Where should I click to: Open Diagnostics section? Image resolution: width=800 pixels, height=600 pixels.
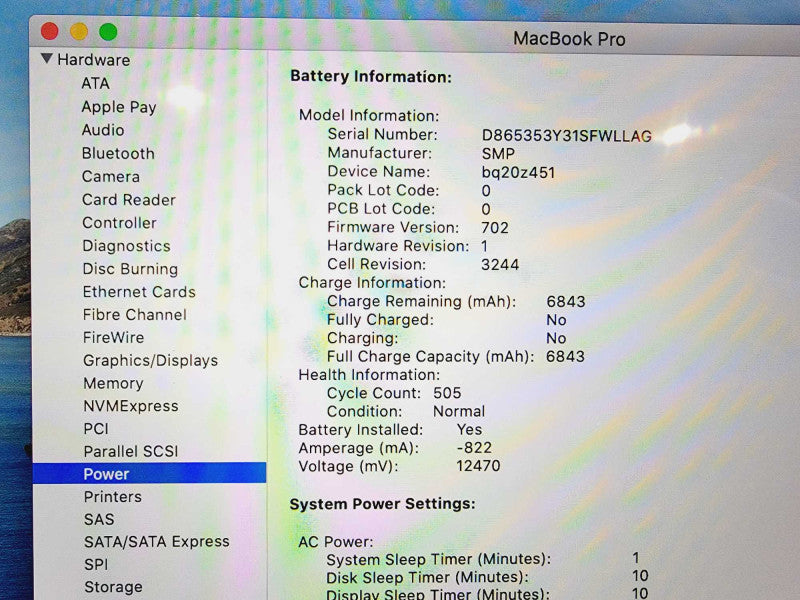click(x=127, y=246)
